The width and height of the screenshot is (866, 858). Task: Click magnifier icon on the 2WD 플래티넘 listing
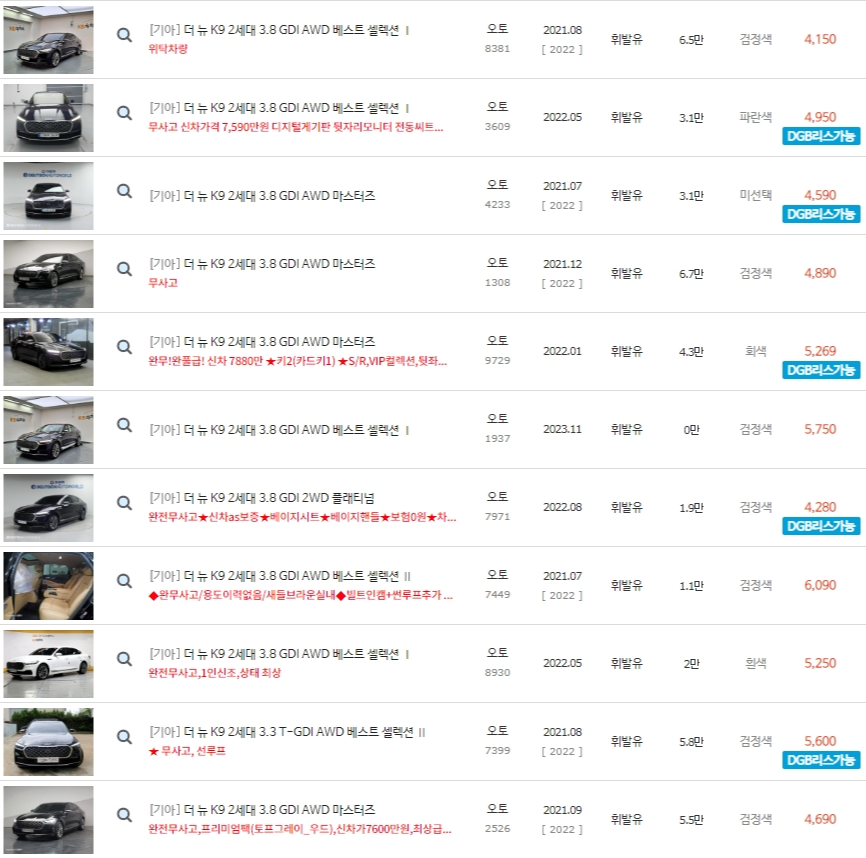click(124, 503)
